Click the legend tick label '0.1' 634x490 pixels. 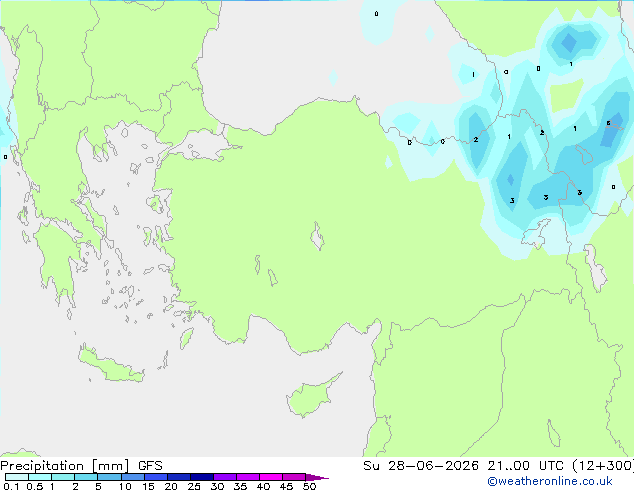pos(11,486)
